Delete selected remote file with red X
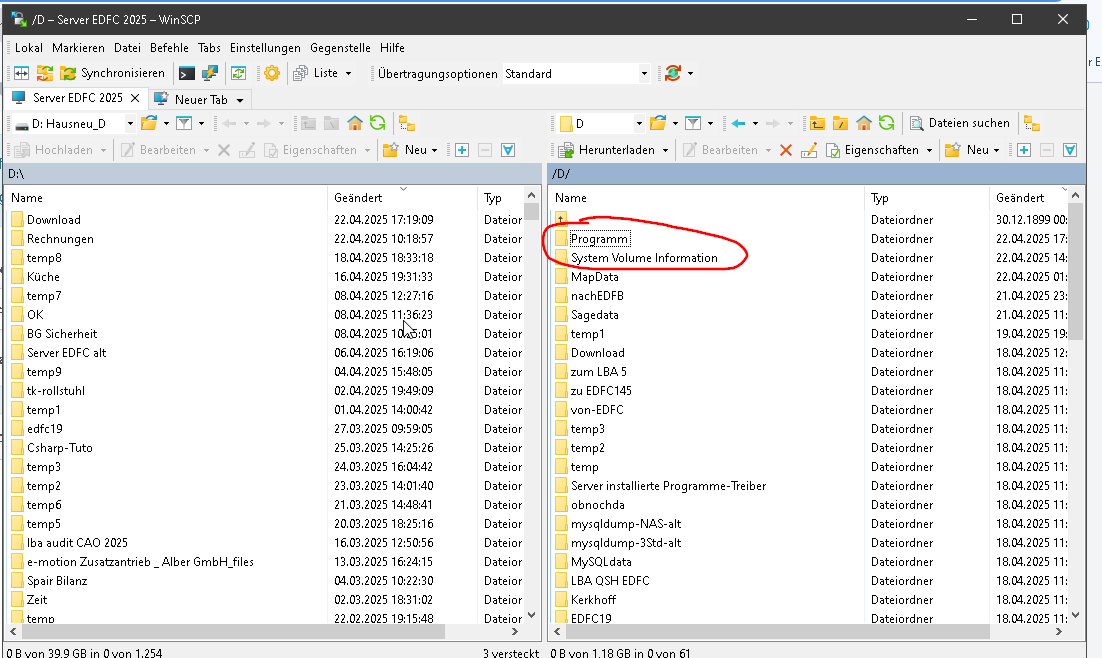Image resolution: width=1102 pixels, height=658 pixels. (x=785, y=150)
